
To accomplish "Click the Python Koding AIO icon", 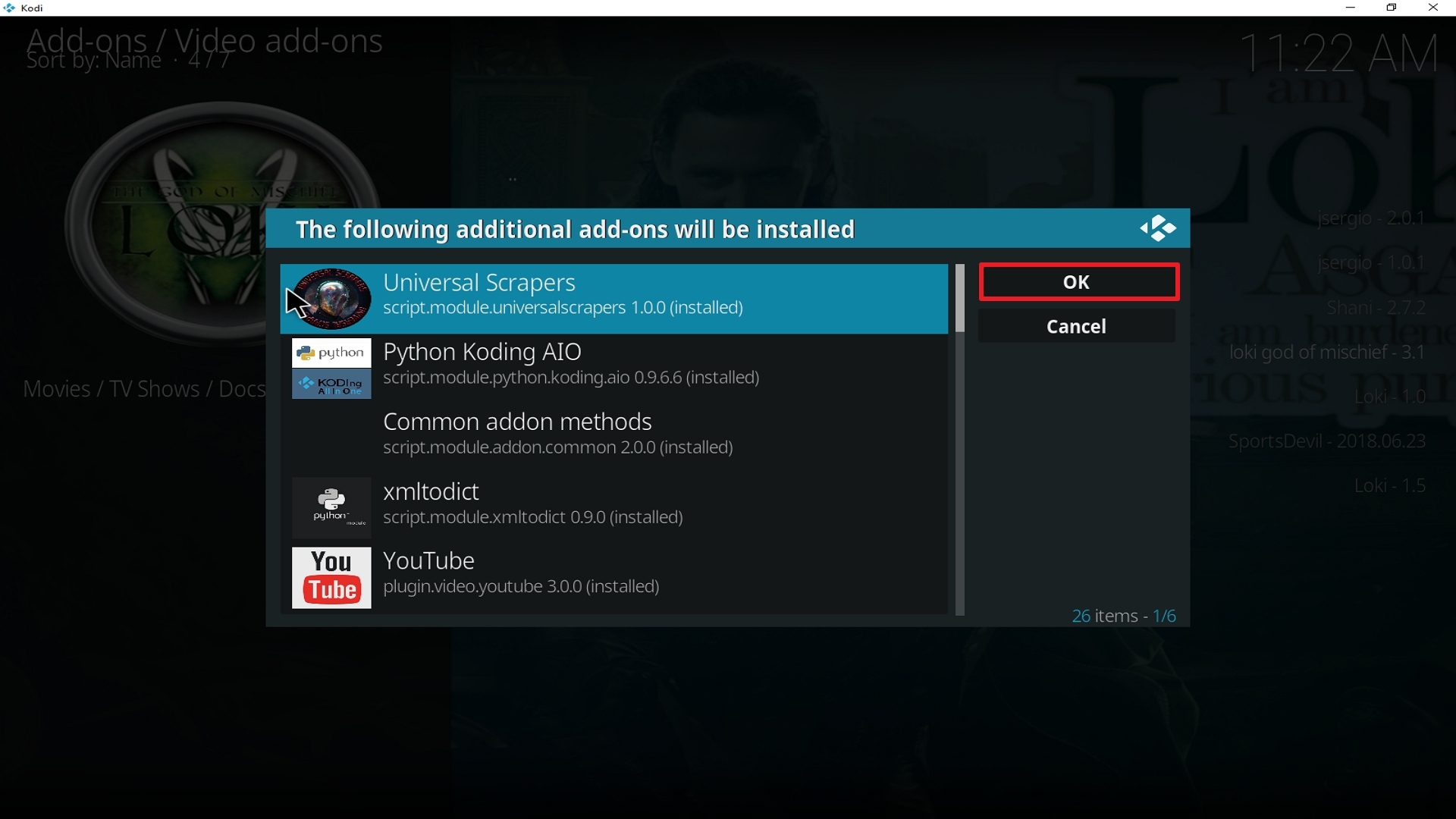I will (331, 369).
